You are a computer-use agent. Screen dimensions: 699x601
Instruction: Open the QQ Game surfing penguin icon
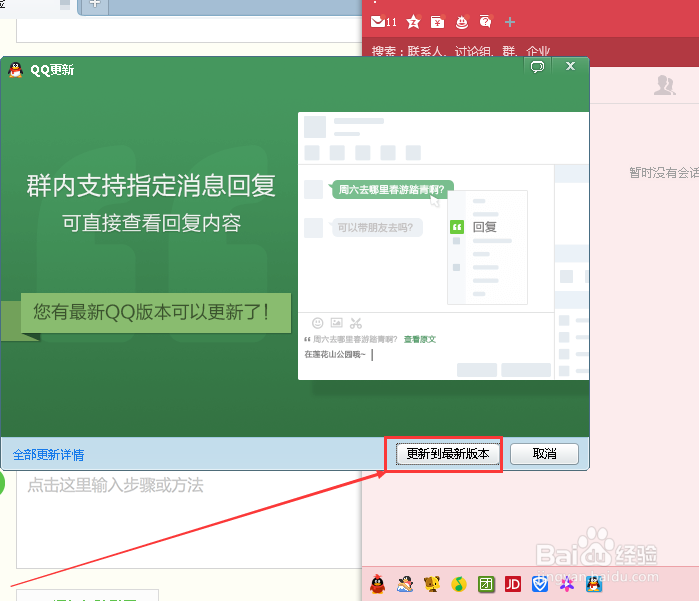click(x=405, y=584)
